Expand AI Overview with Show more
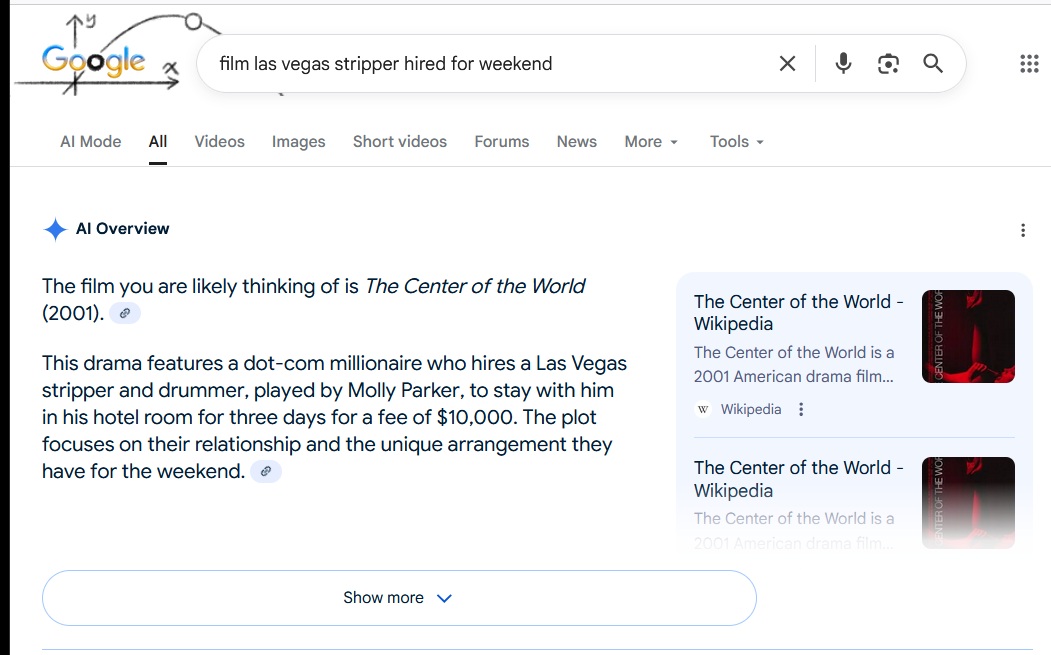1051x655 pixels. tap(398, 598)
